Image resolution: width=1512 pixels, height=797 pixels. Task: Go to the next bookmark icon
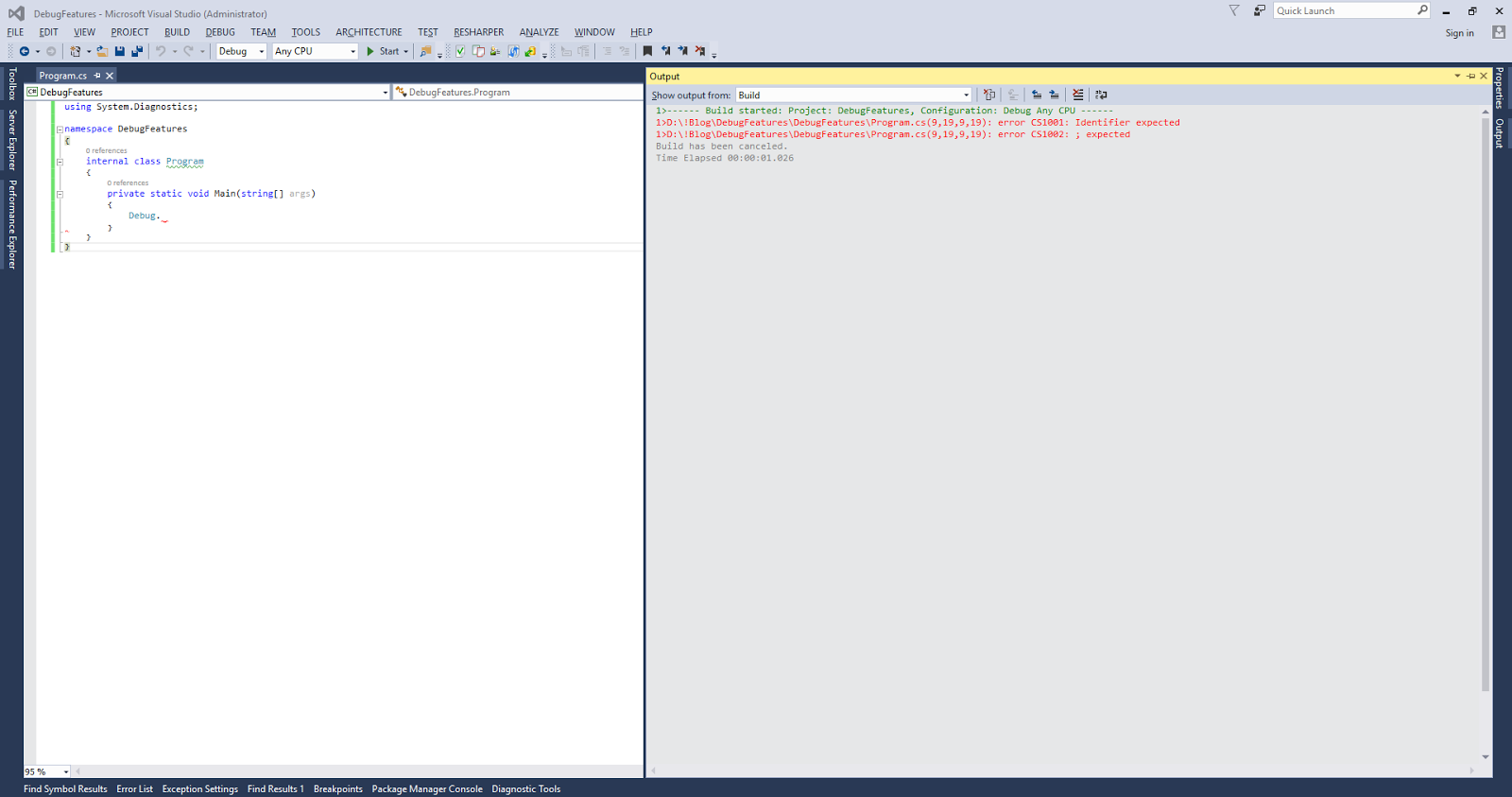point(682,51)
